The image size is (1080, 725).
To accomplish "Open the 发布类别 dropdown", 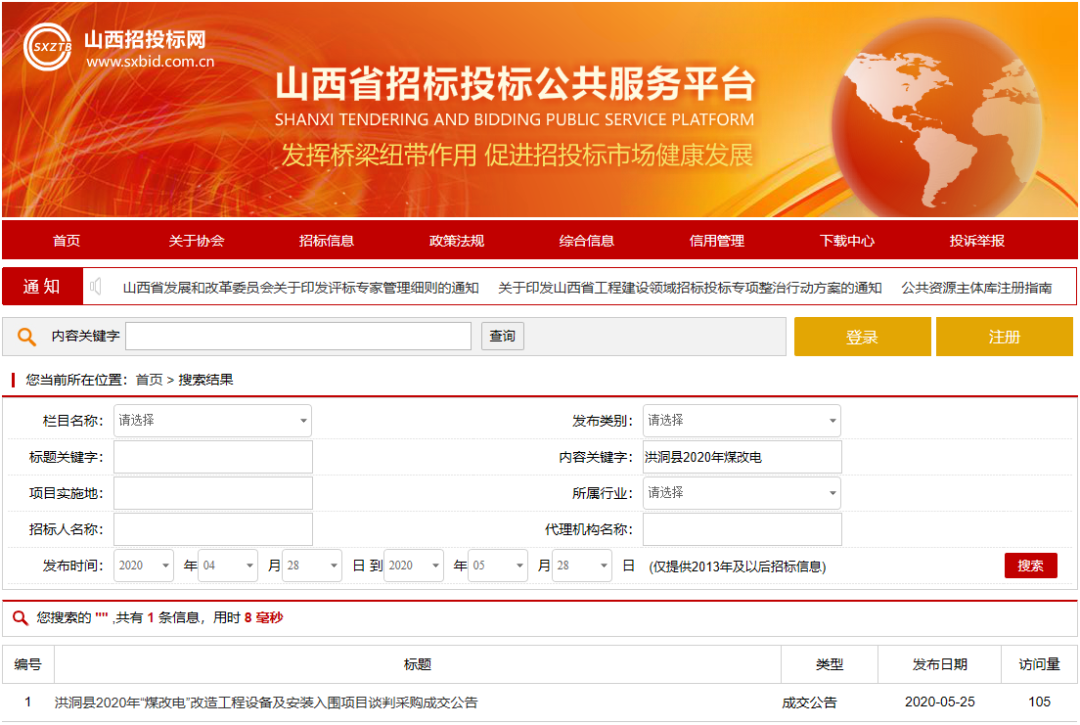I will coord(742,421).
